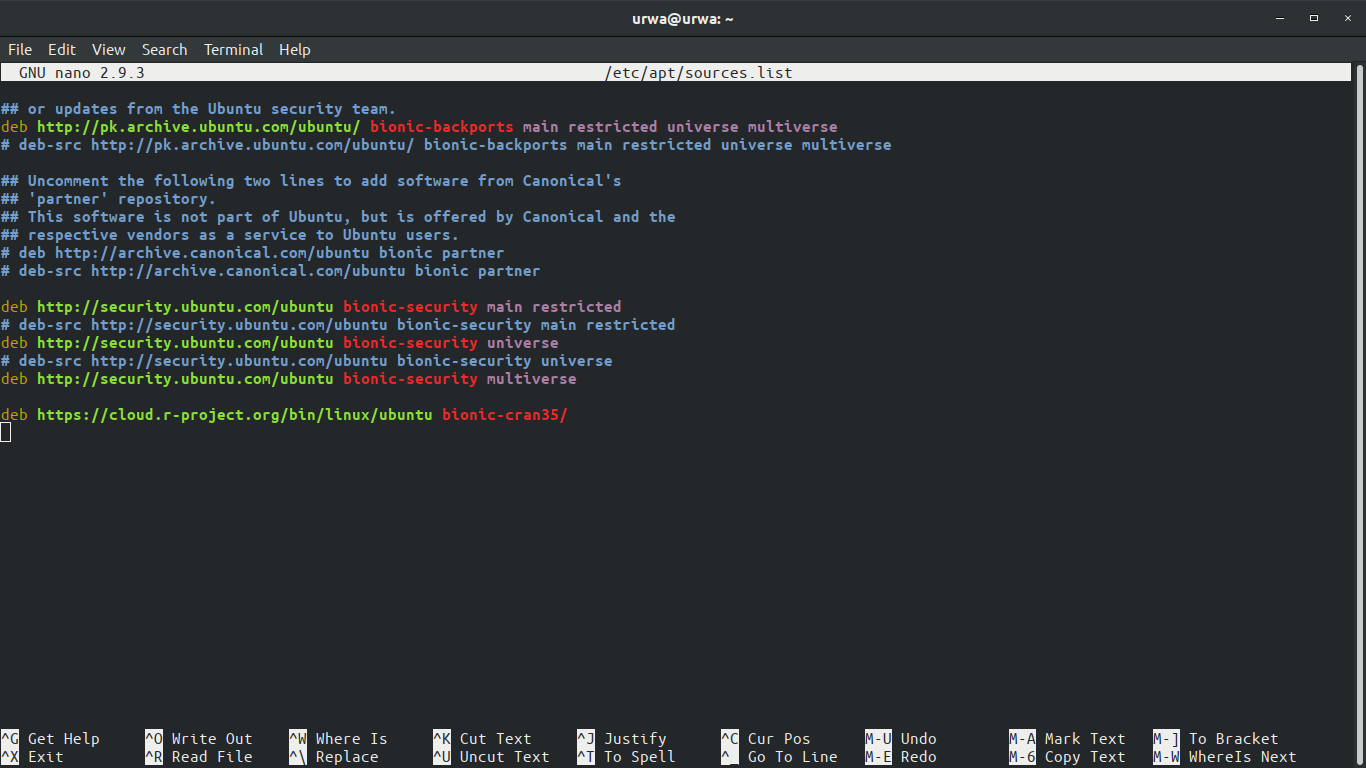The height and width of the screenshot is (768, 1366).
Task: Click the Redo shortcut label
Action: (918, 757)
